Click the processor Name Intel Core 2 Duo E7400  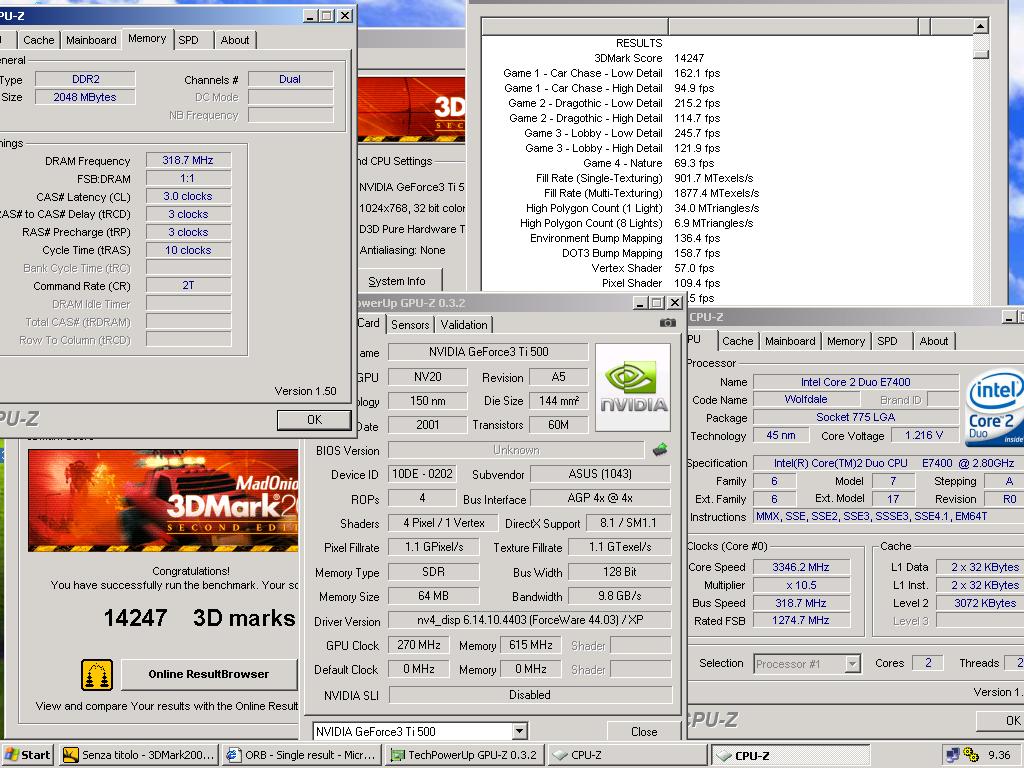pos(856,382)
